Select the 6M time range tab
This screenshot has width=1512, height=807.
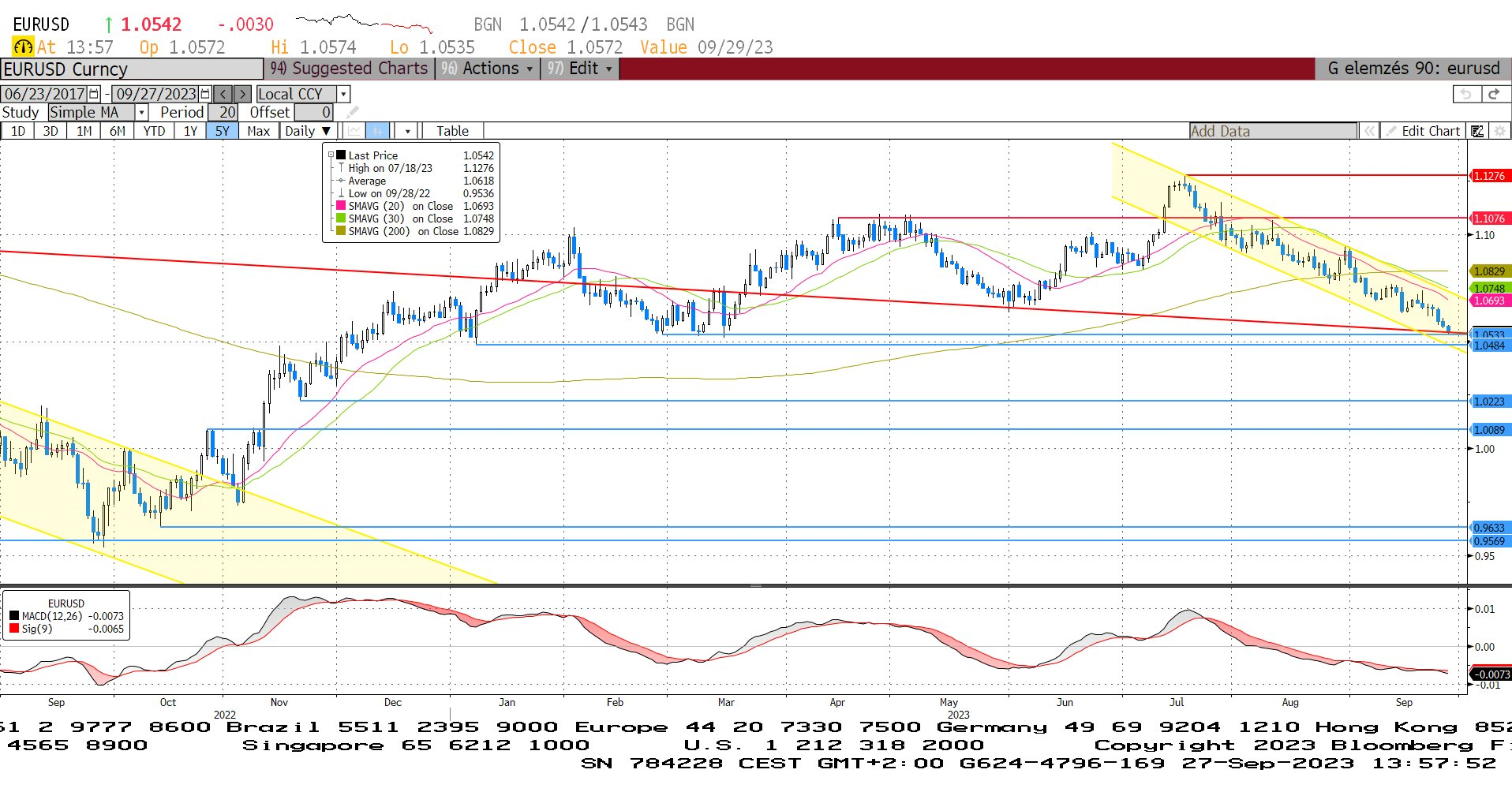pos(117,131)
